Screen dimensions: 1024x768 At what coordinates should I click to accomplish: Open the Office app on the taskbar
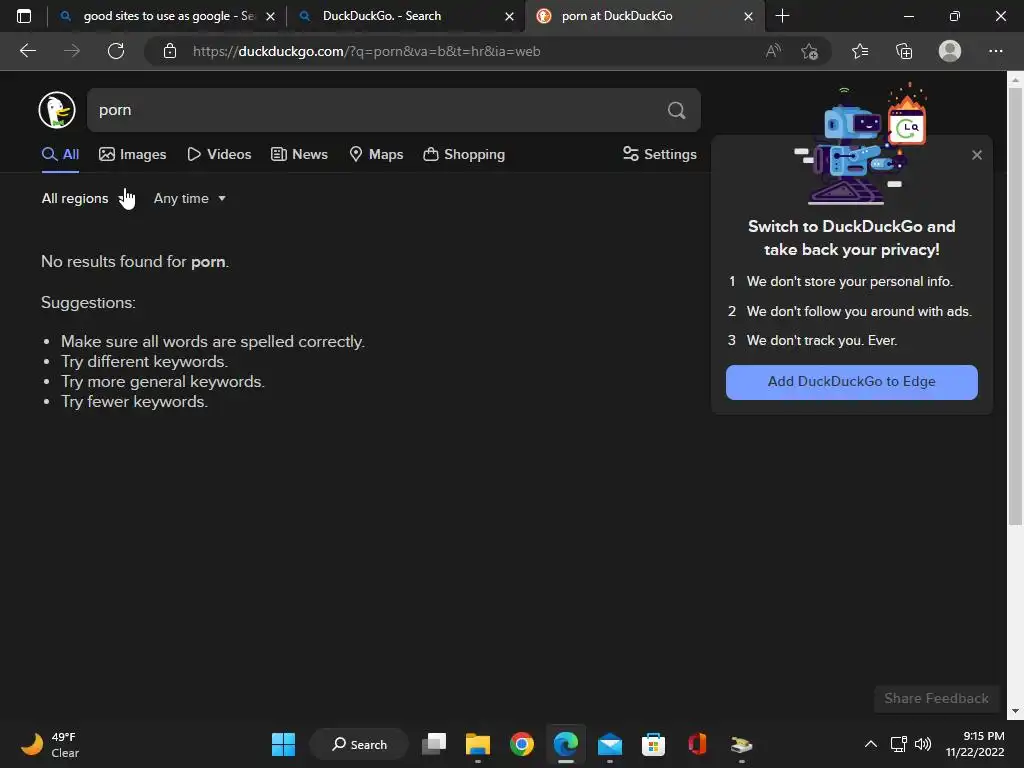point(697,744)
